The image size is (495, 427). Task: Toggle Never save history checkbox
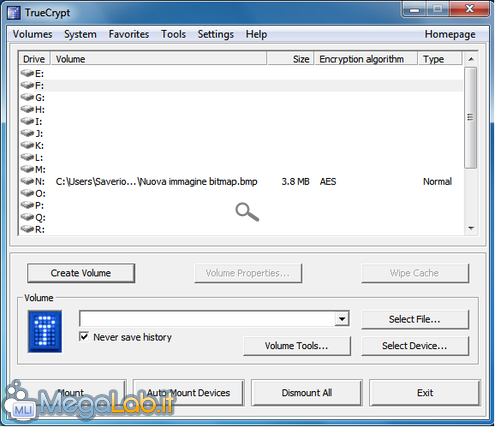click(x=84, y=337)
